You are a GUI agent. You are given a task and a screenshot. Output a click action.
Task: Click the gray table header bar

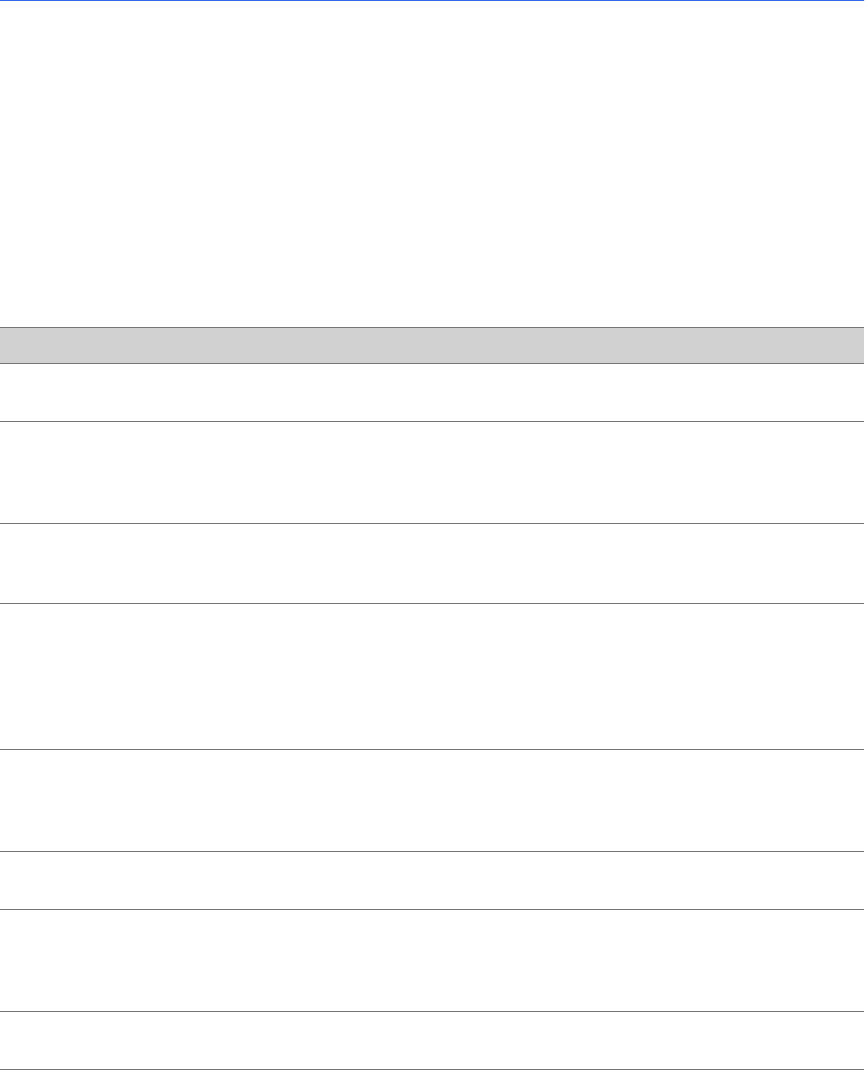pyautogui.click(x=432, y=345)
